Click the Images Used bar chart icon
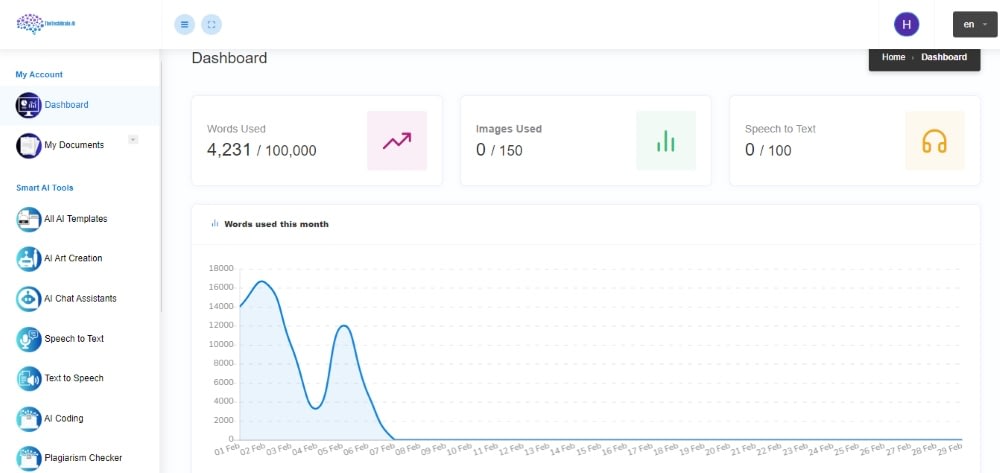Viewport: 1000px width, 473px height. click(666, 141)
